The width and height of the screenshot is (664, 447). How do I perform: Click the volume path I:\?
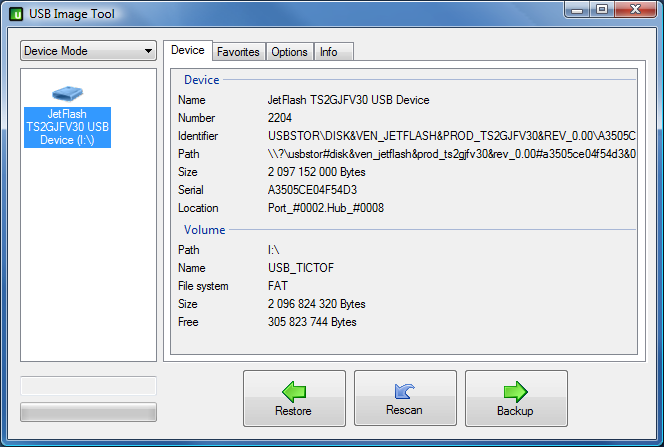click(x=274, y=250)
